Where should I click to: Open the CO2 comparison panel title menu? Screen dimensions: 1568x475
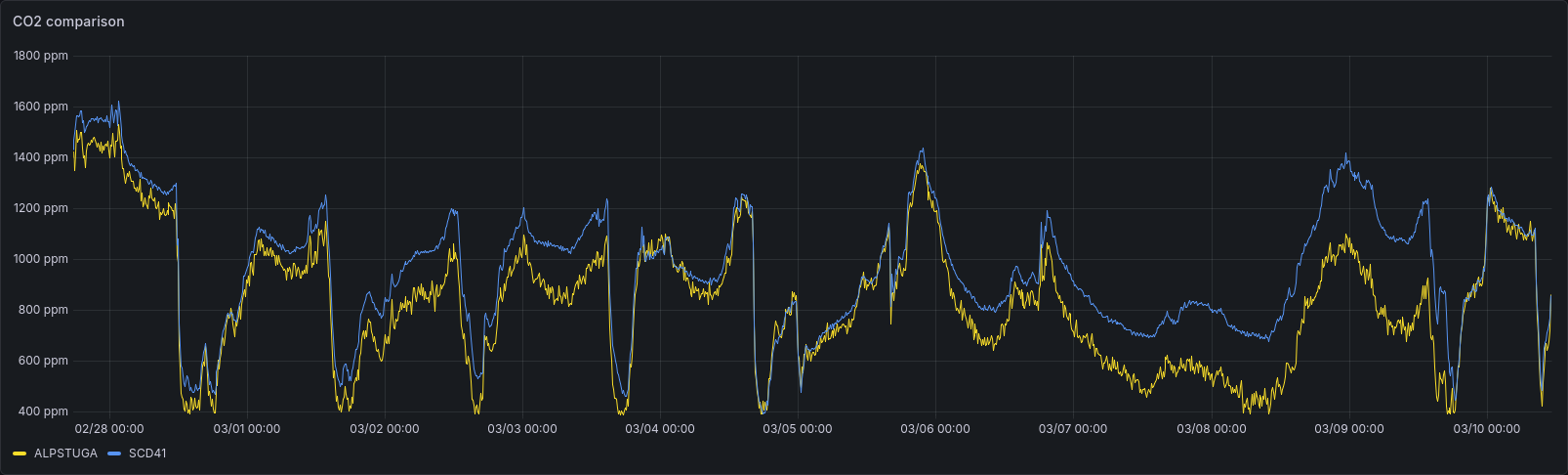coord(68,22)
